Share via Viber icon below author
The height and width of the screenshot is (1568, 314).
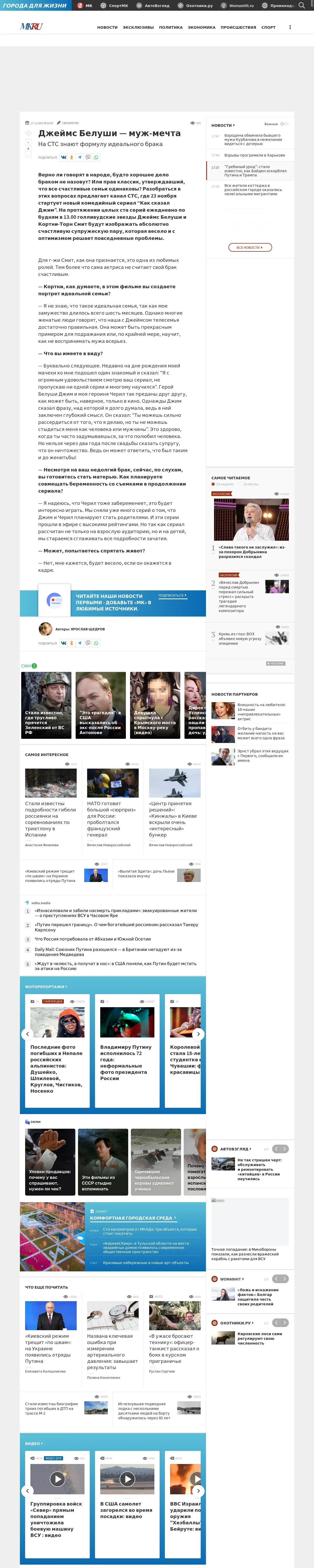point(88,643)
